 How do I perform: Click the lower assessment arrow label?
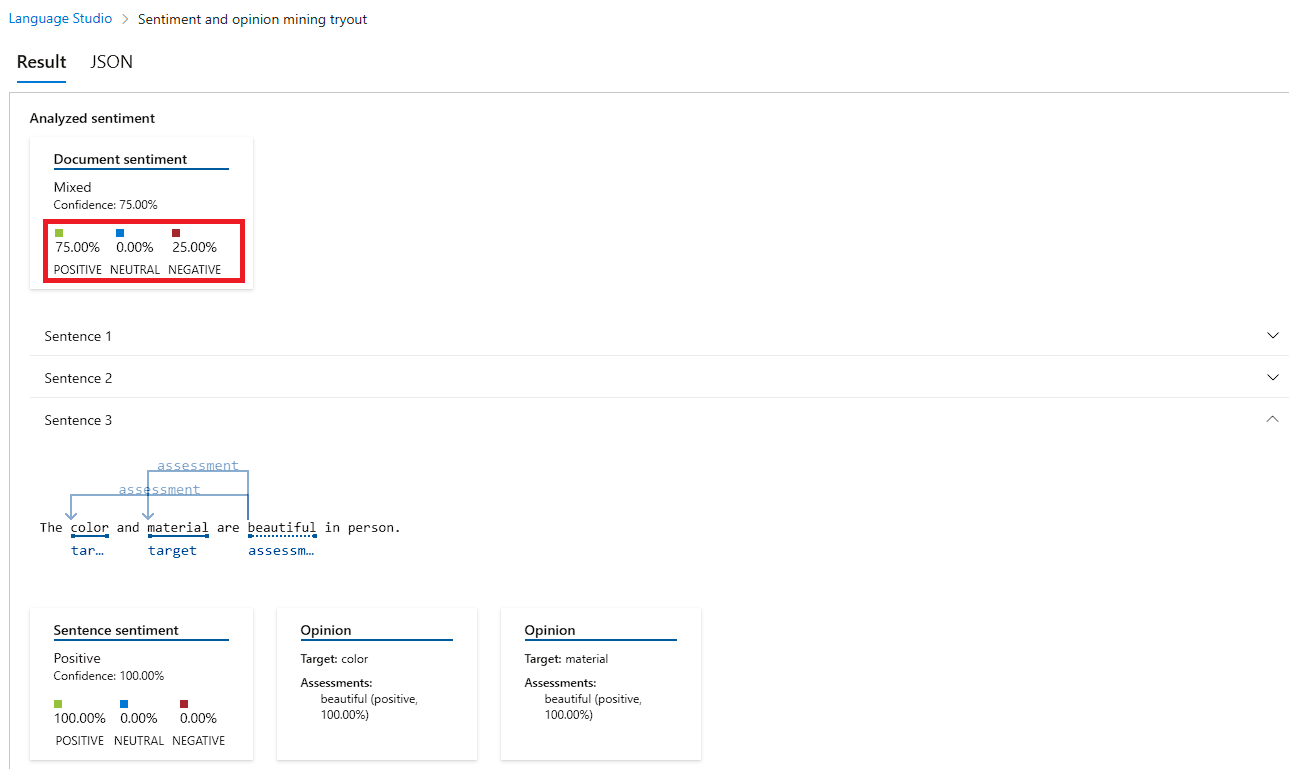pos(160,489)
